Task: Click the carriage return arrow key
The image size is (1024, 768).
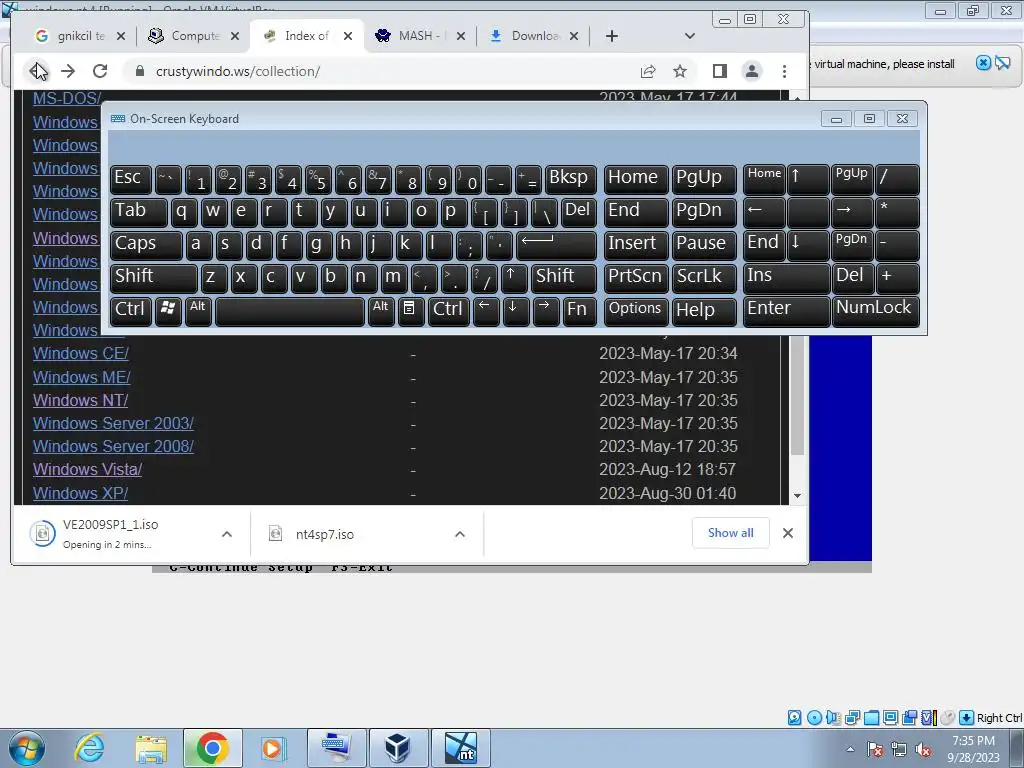Action: (556, 245)
